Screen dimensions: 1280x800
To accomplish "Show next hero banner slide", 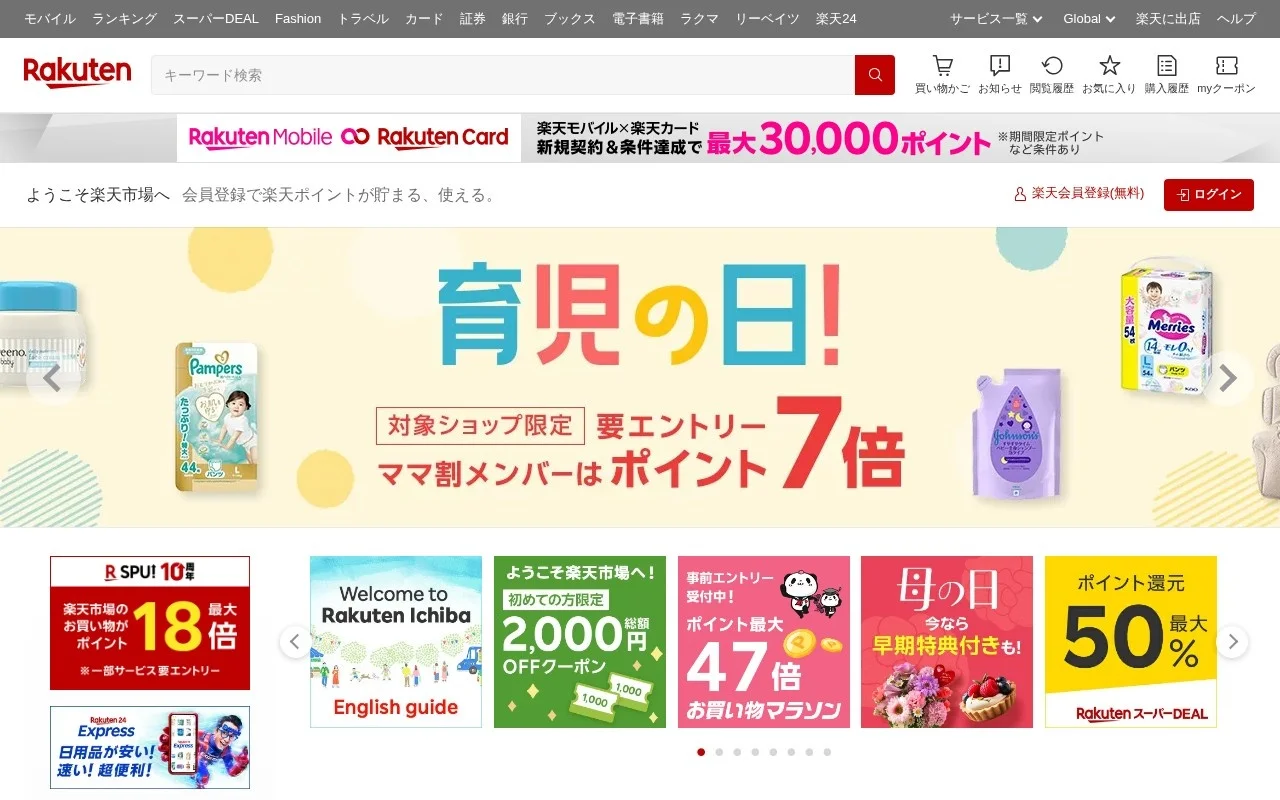I will pyautogui.click(x=1228, y=379).
